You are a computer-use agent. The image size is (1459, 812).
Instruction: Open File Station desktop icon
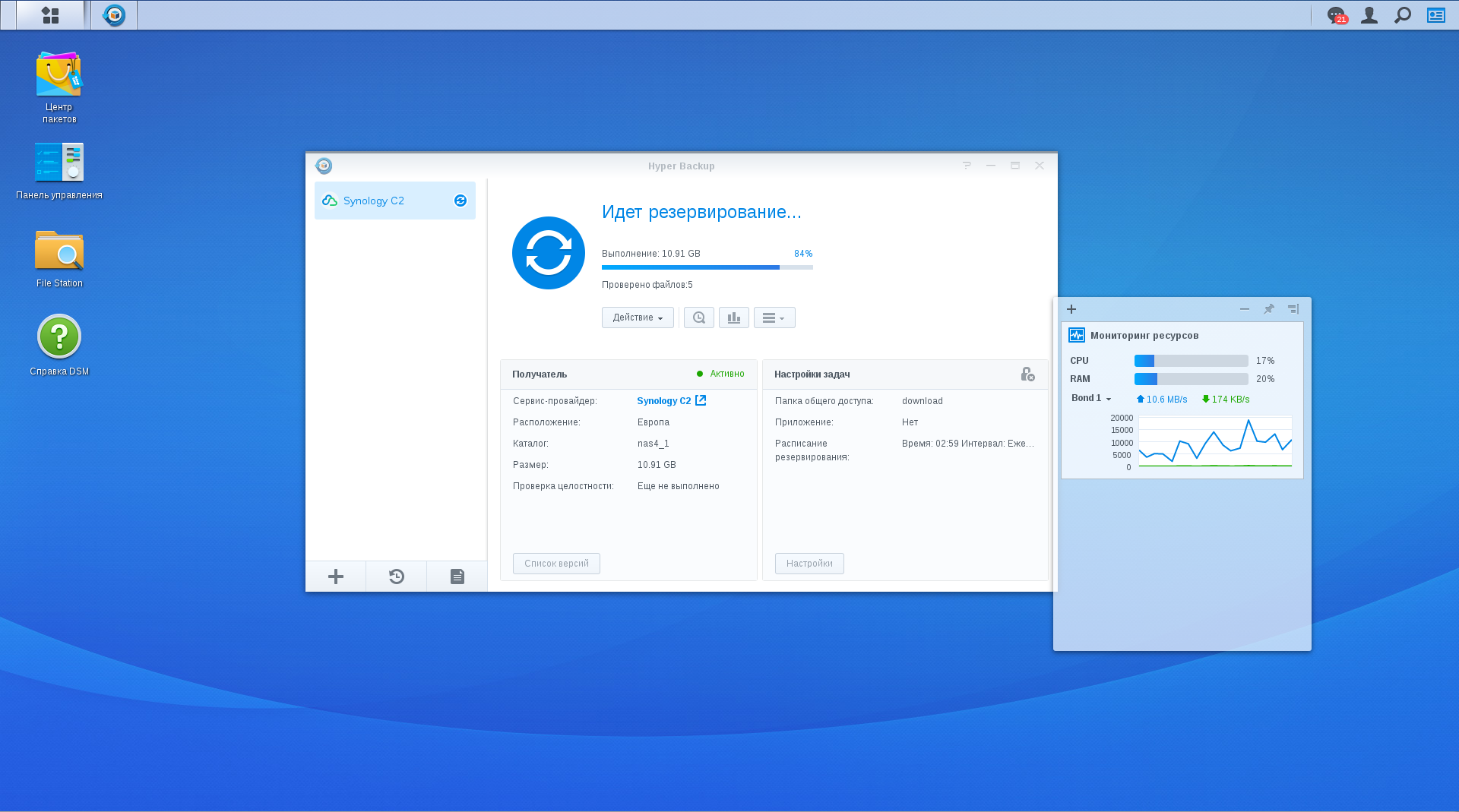(x=59, y=259)
